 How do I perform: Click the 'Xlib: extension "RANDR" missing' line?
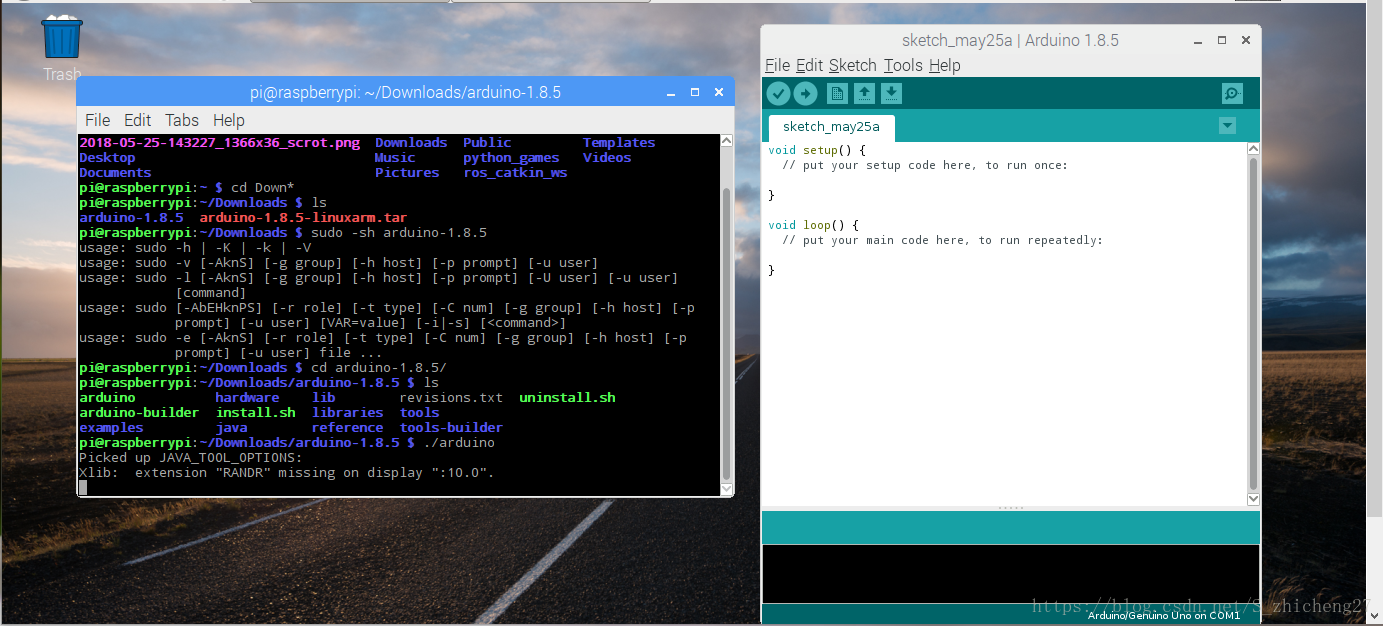click(x=287, y=472)
